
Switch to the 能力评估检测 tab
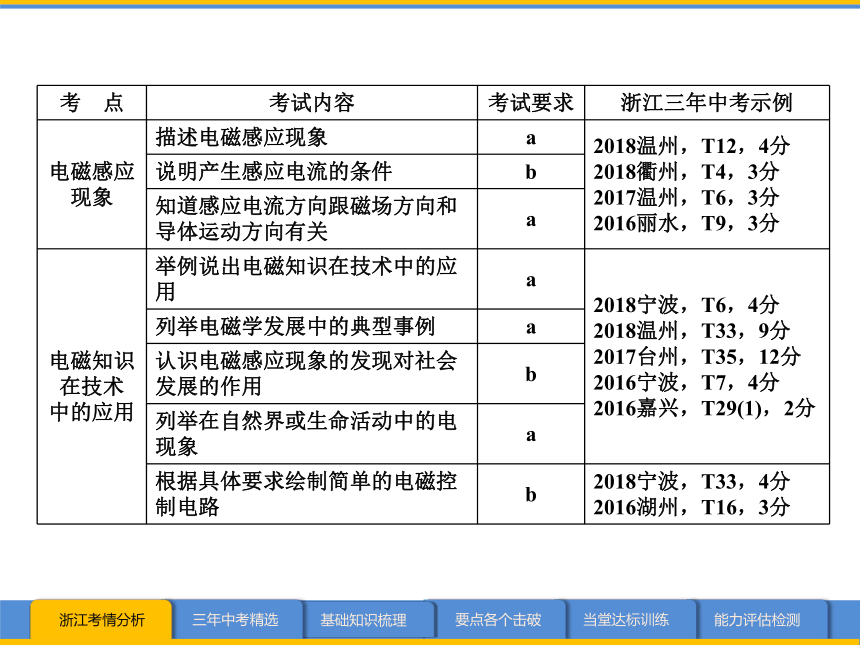(x=757, y=620)
